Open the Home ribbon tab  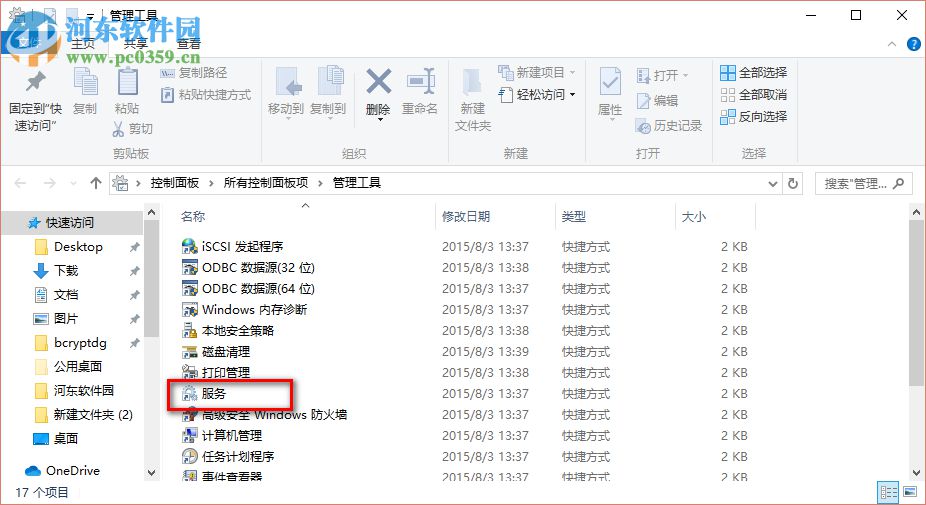point(83,44)
